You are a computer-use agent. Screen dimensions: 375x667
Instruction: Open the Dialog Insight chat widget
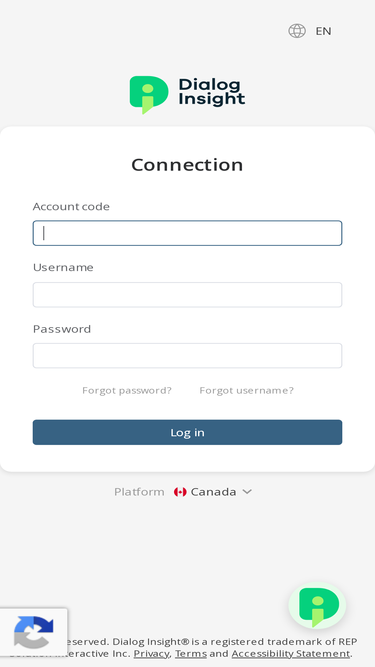pos(317,606)
